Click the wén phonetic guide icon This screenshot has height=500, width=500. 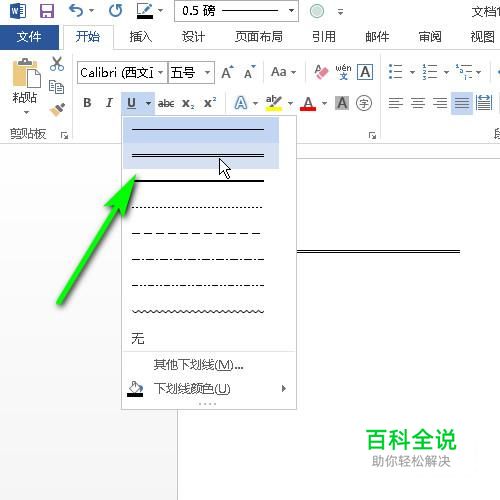tap(343, 72)
